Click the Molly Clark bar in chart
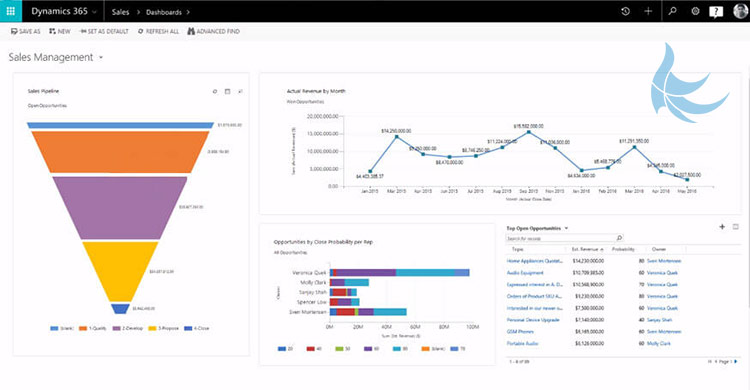 (x=349, y=282)
